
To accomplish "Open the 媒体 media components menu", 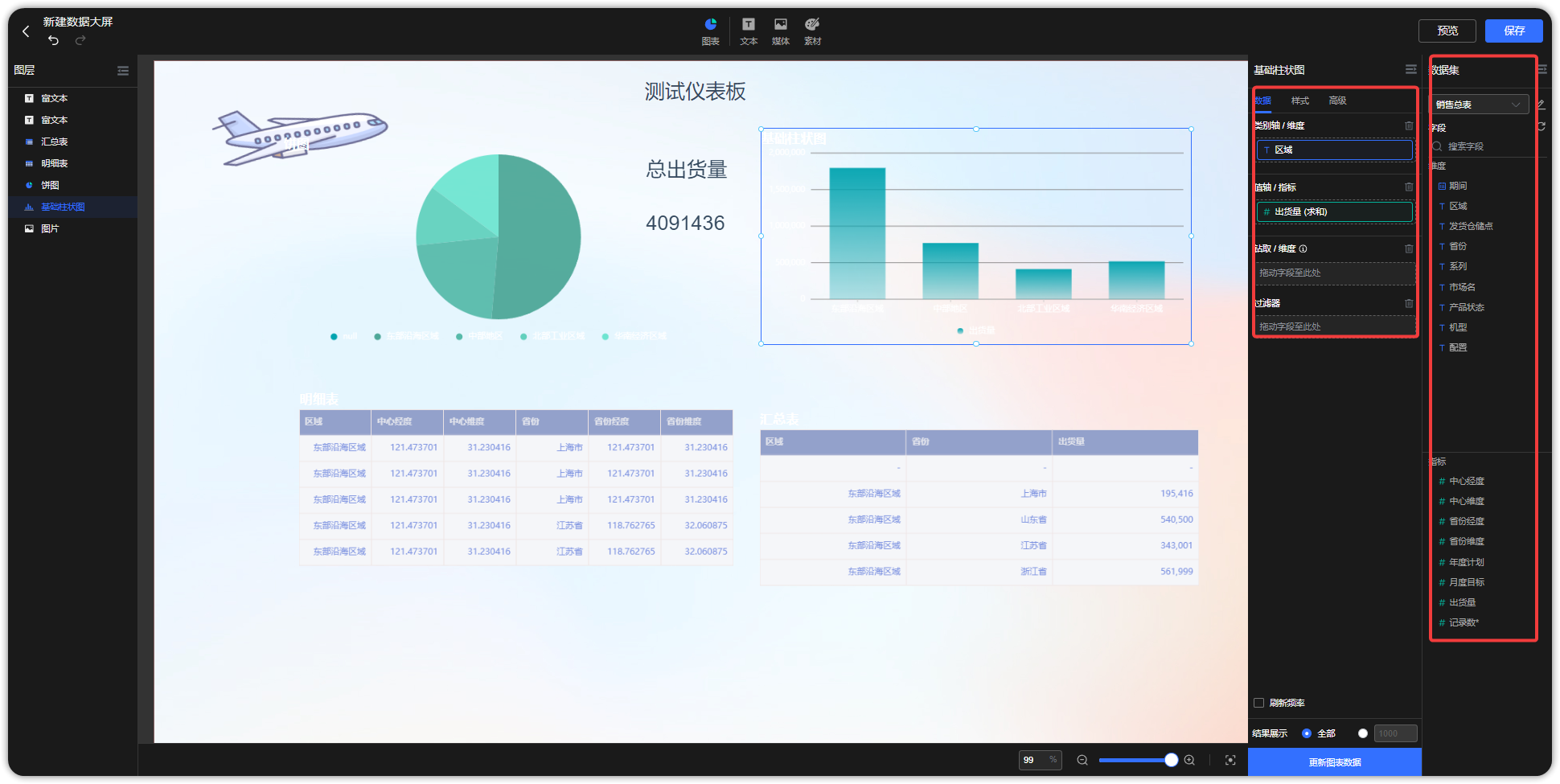I will pos(781,31).
